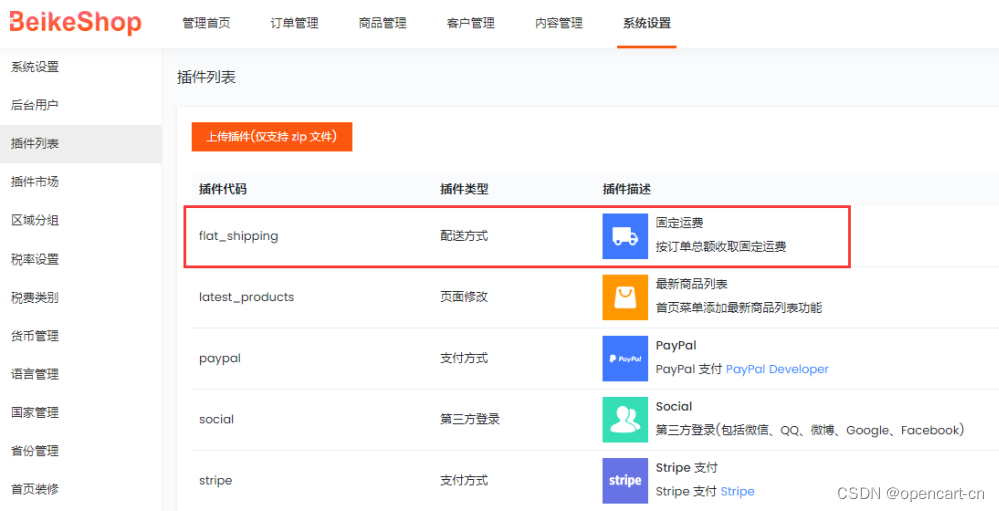The height and width of the screenshot is (511, 999).
Task: Click the 按订单总额收取固定运费 description text
Action: (721, 247)
